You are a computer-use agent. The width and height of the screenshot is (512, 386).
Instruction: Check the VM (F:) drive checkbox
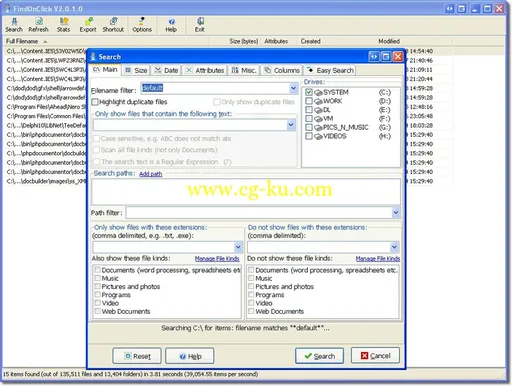click(x=309, y=118)
